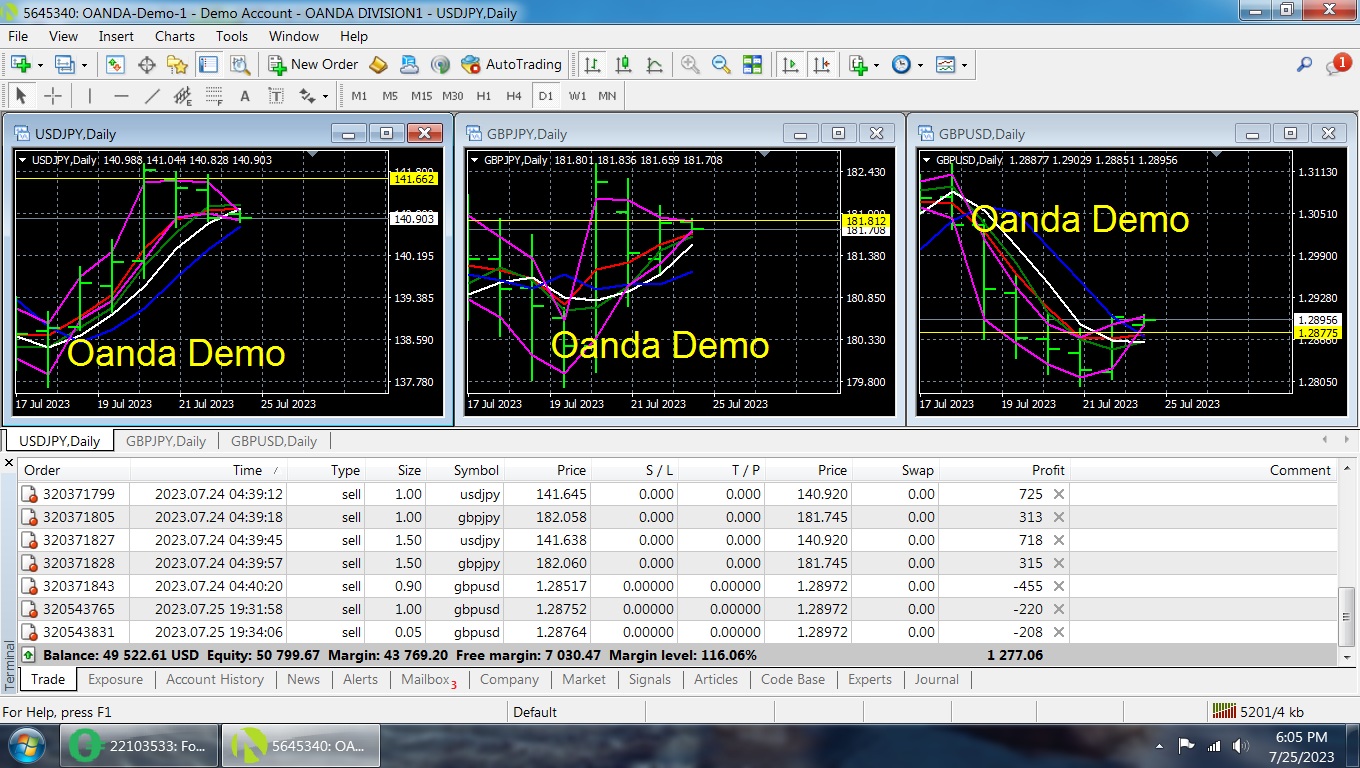The image size is (1360, 768).
Task: Click the New Order button
Action: 313,65
